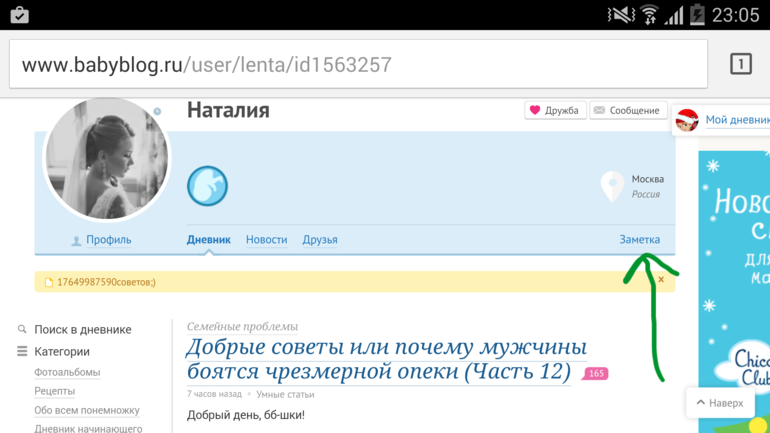This screenshot has width=770, height=433.
Task: Tap the Wi-Fi status icon
Action: click(x=650, y=15)
